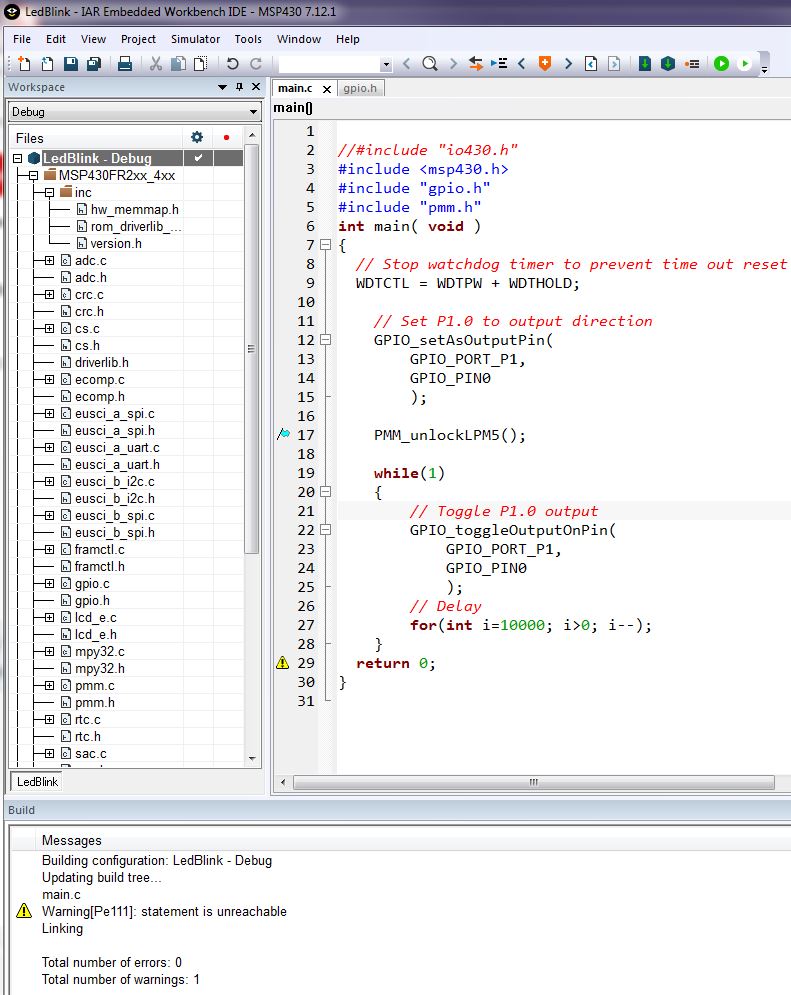Click the warning icon on line 29
This screenshot has height=995, width=791.
pyautogui.click(x=283, y=663)
